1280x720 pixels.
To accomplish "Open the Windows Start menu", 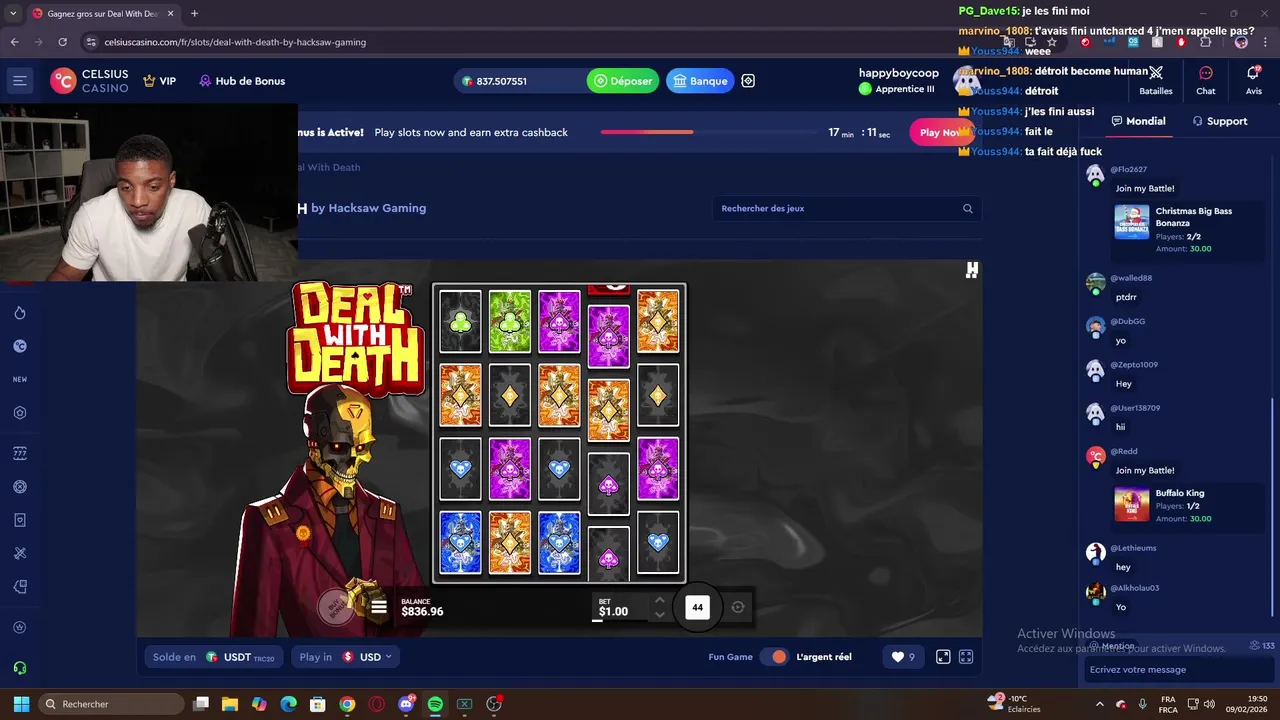I will click(x=21, y=704).
